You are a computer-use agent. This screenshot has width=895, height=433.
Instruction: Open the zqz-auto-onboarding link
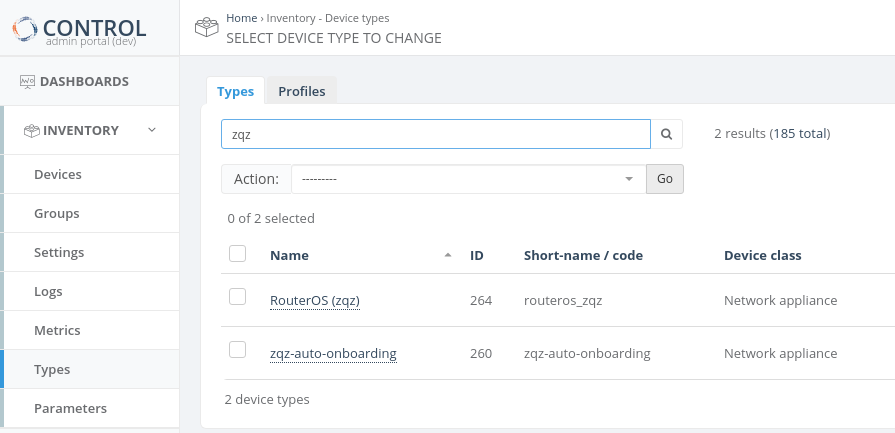tap(333, 353)
